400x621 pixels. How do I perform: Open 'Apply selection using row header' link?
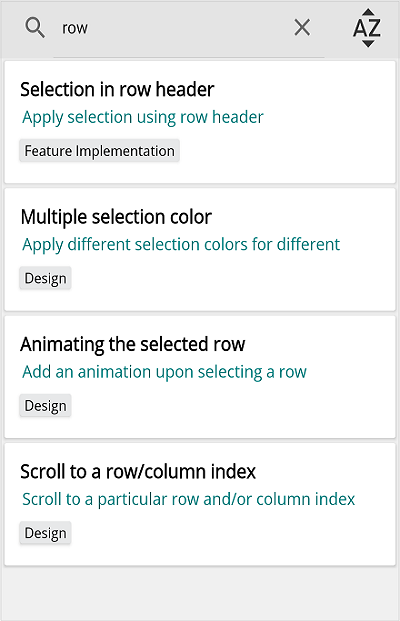(x=143, y=117)
